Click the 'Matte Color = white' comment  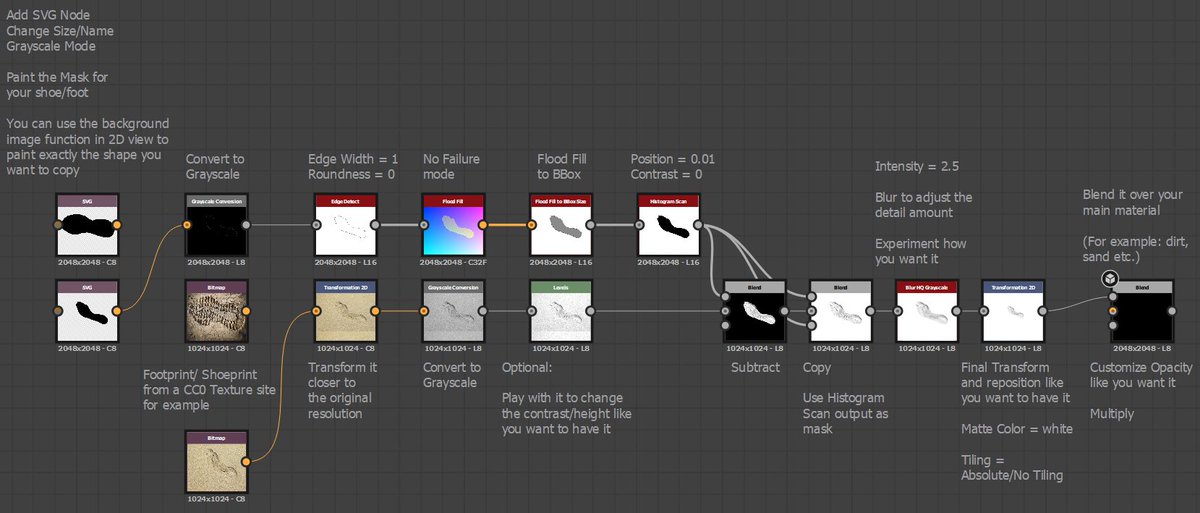(1015, 429)
